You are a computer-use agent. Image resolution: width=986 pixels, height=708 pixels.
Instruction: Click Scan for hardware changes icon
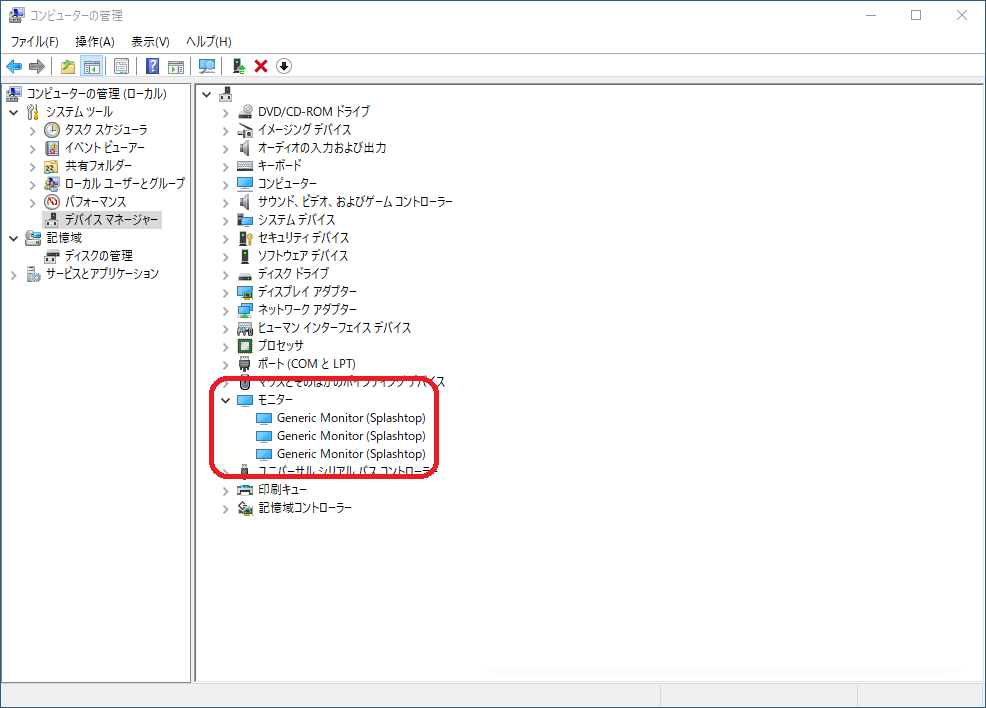(x=207, y=66)
